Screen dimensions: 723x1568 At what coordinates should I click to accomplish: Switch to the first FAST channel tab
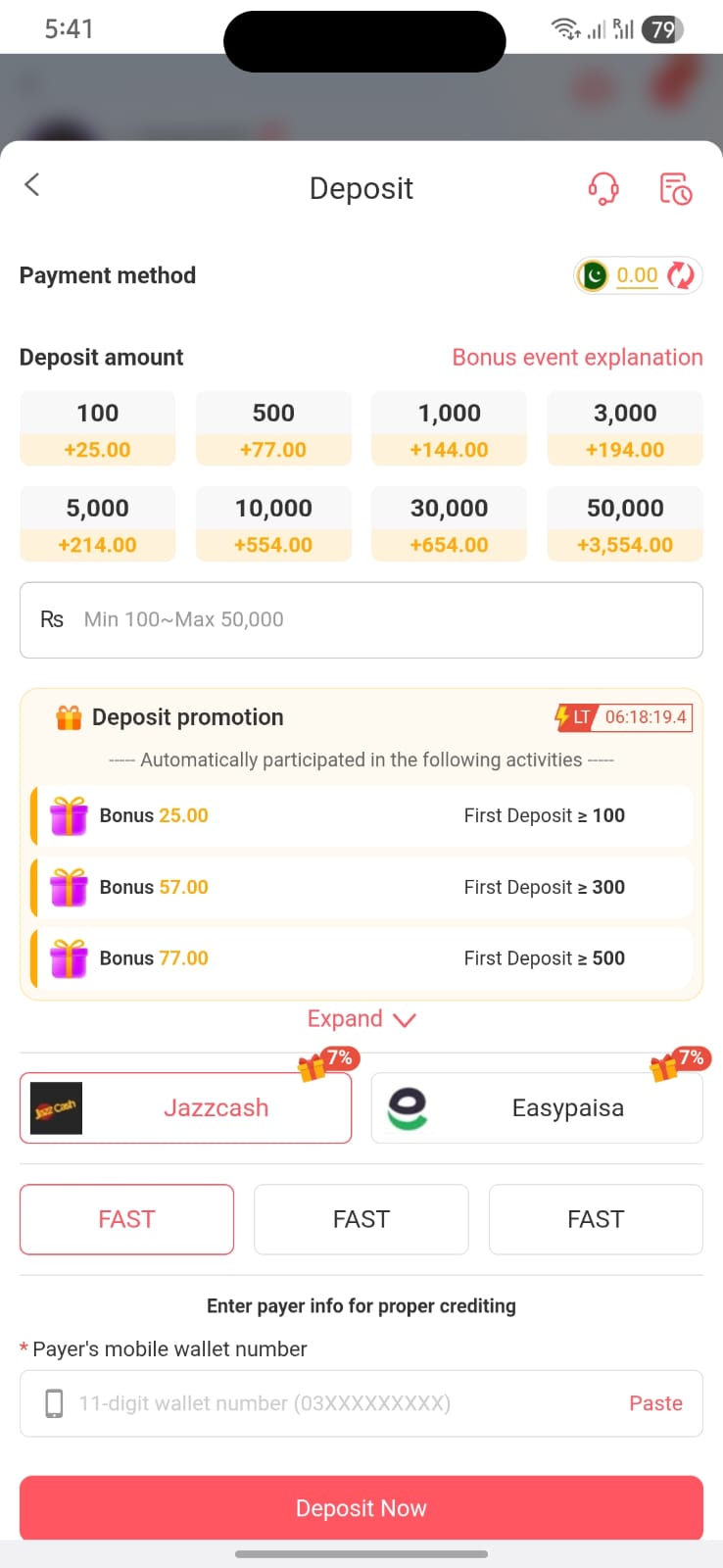(x=126, y=1218)
